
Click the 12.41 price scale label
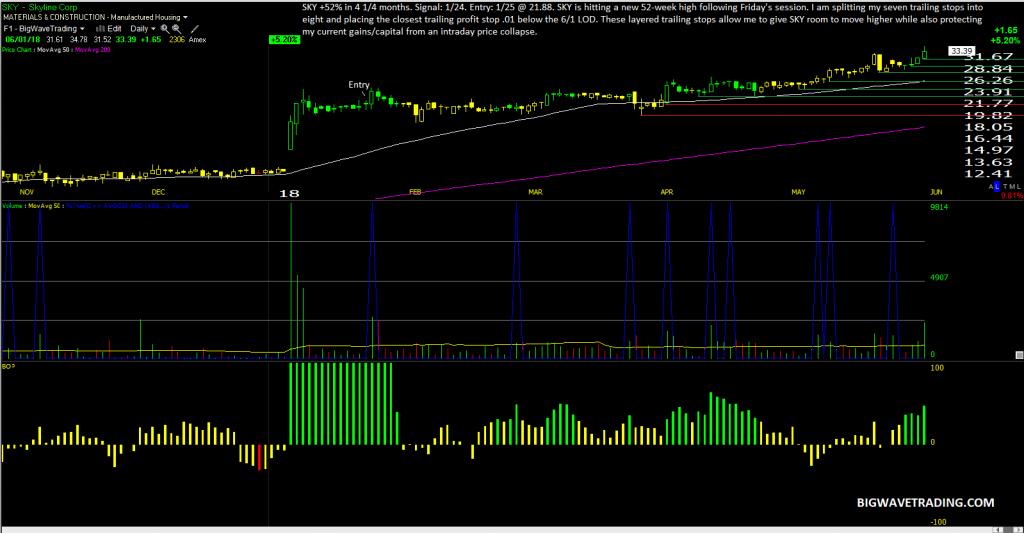coord(988,174)
